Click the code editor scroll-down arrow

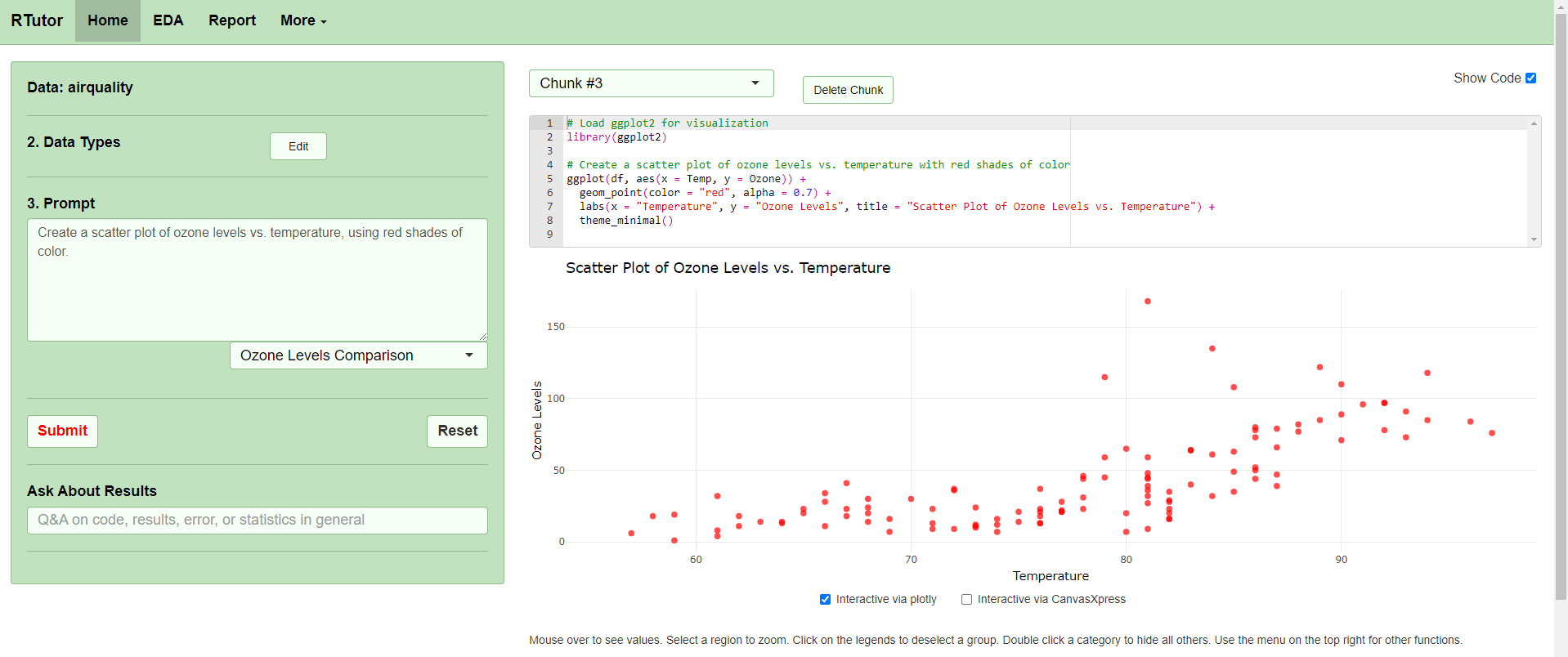point(1534,239)
